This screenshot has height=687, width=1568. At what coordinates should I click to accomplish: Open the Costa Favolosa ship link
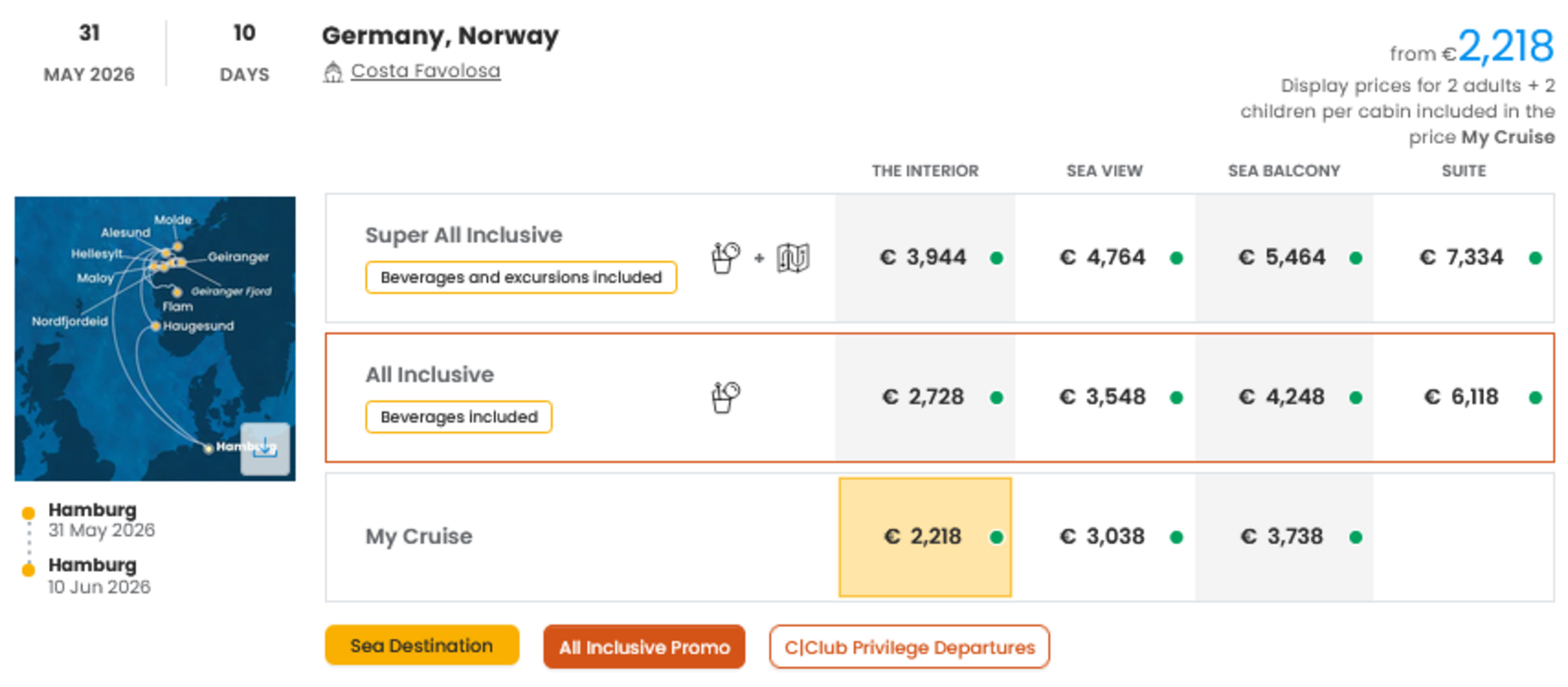click(425, 71)
